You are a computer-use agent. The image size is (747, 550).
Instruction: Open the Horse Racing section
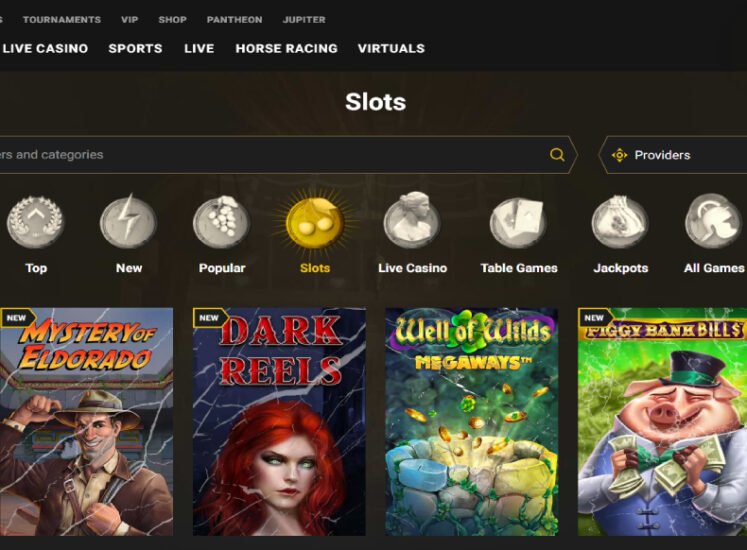coord(286,48)
